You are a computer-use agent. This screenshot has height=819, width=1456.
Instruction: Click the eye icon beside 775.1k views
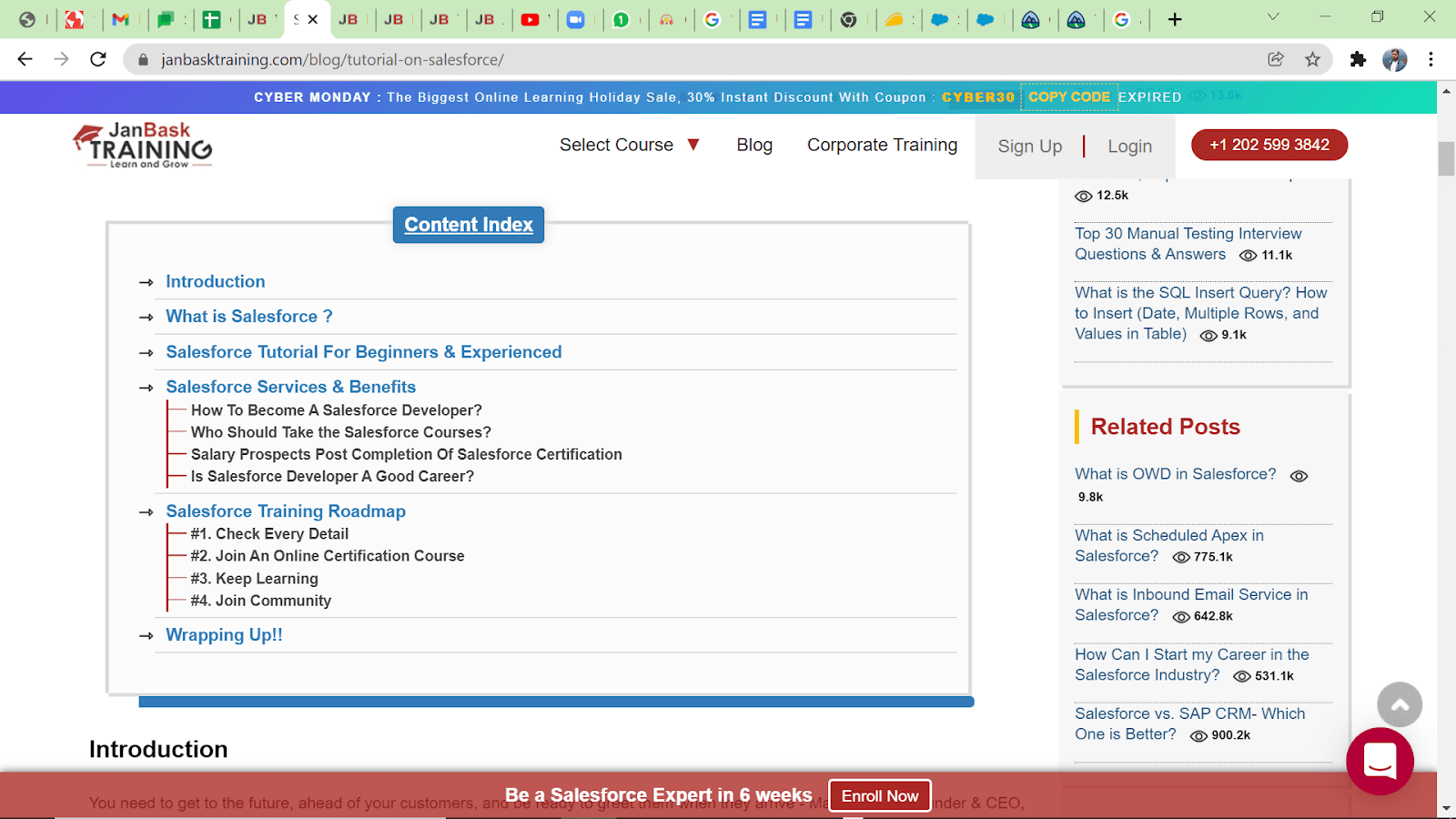coord(1181,557)
